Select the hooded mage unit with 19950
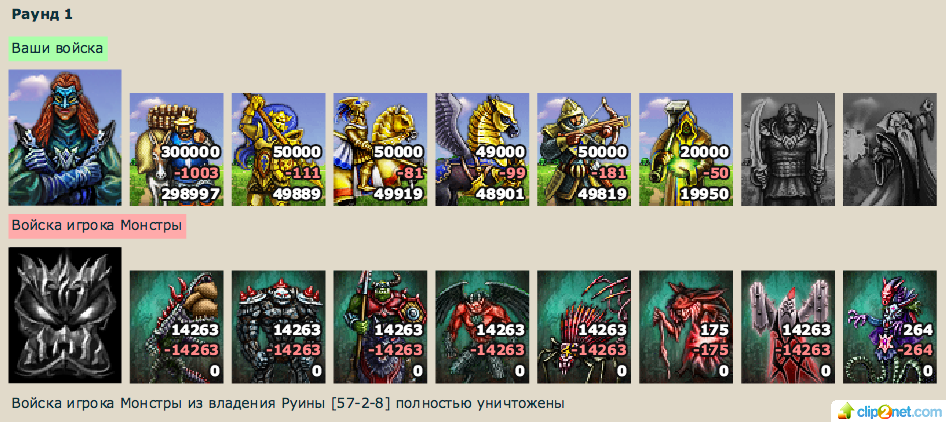946x422 pixels. 686,149
